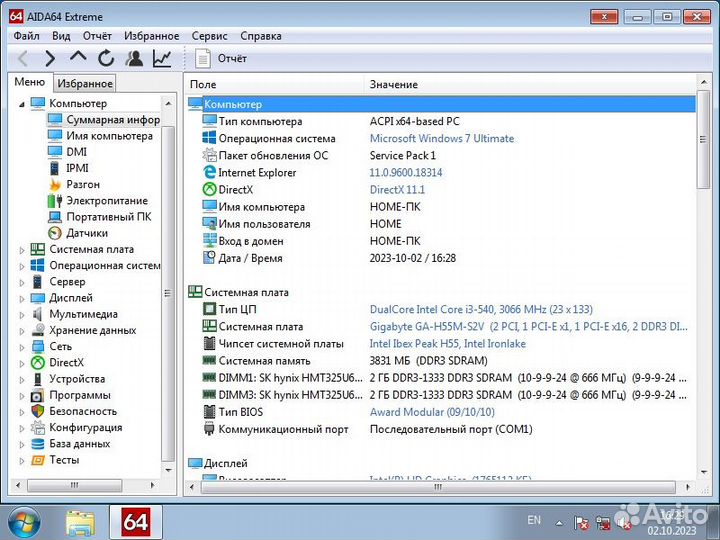Click the speaker icon for Мультимедиа
The height and width of the screenshot is (540, 720).
38,314
